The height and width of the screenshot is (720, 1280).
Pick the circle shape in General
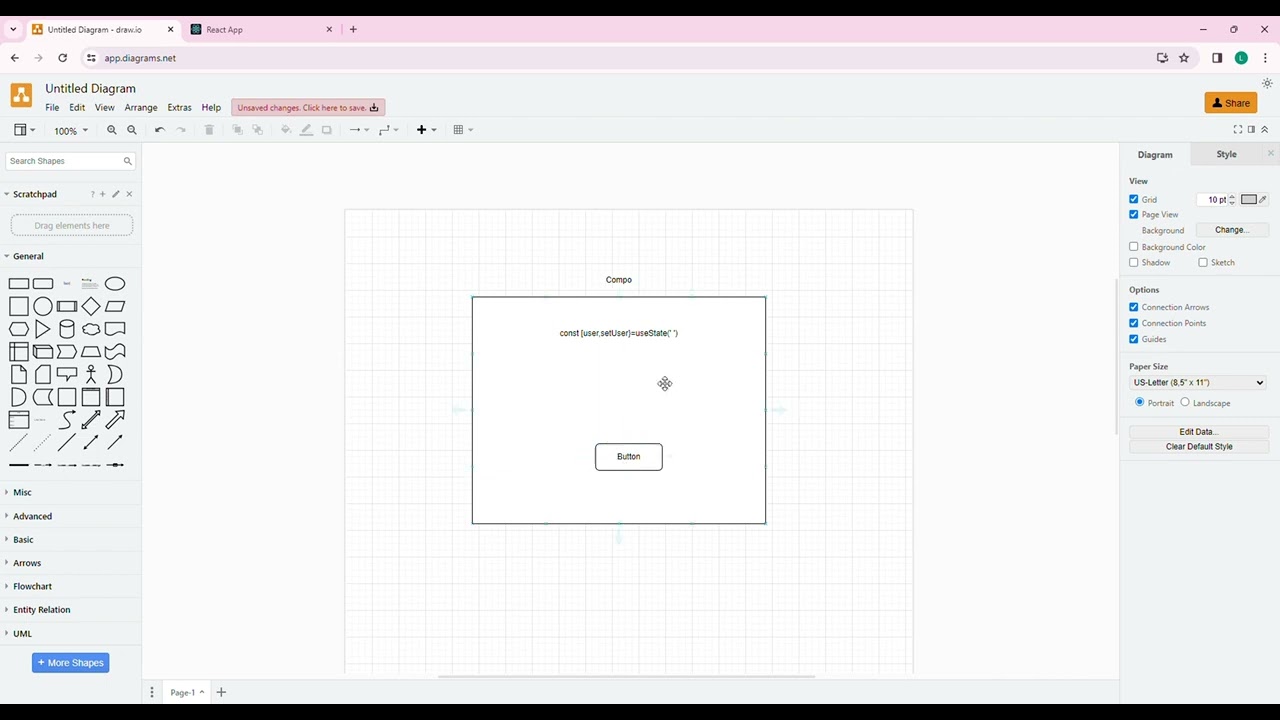(x=43, y=307)
